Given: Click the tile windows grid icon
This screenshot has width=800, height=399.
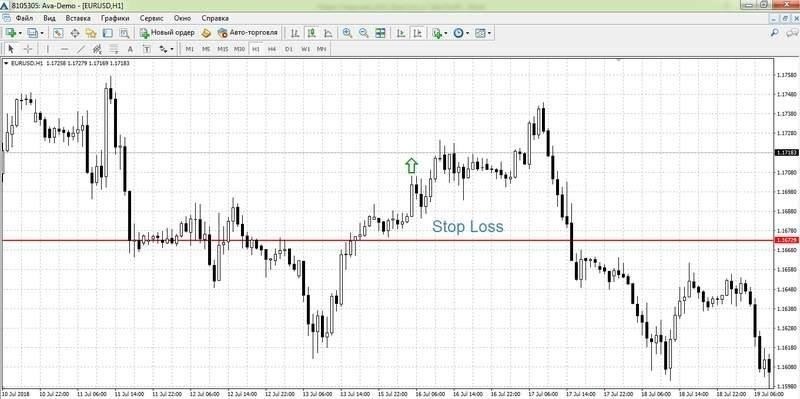Looking at the screenshot, I should pyautogui.click(x=381, y=33).
